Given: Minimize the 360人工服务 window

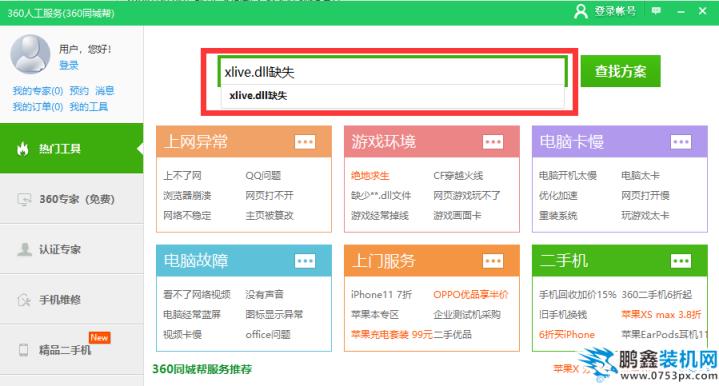Looking at the screenshot, I should [681, 11].
